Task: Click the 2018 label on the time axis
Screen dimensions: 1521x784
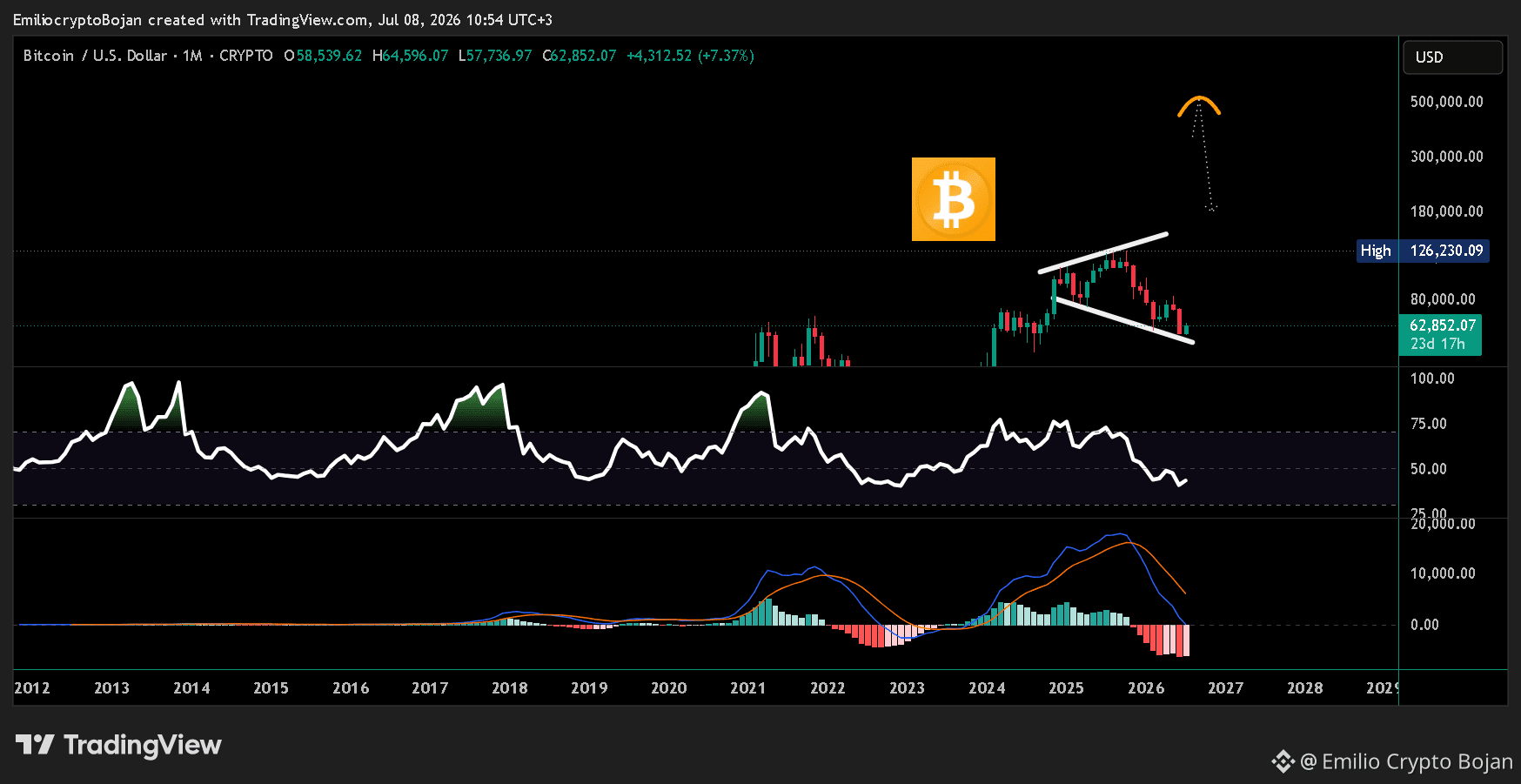Action: (510, 688)
